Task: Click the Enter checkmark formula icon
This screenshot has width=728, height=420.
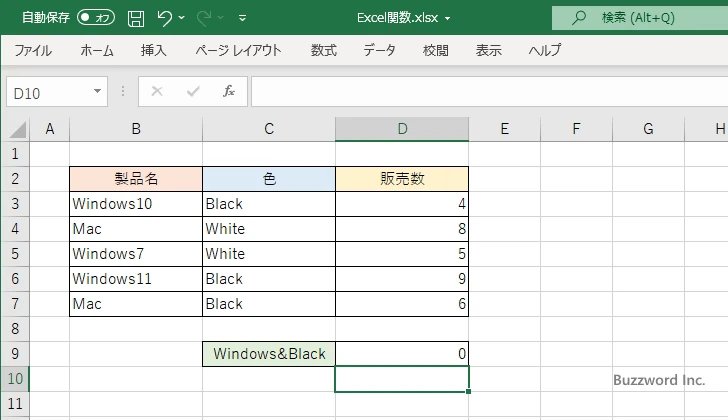Action: [x=193, y=91]
